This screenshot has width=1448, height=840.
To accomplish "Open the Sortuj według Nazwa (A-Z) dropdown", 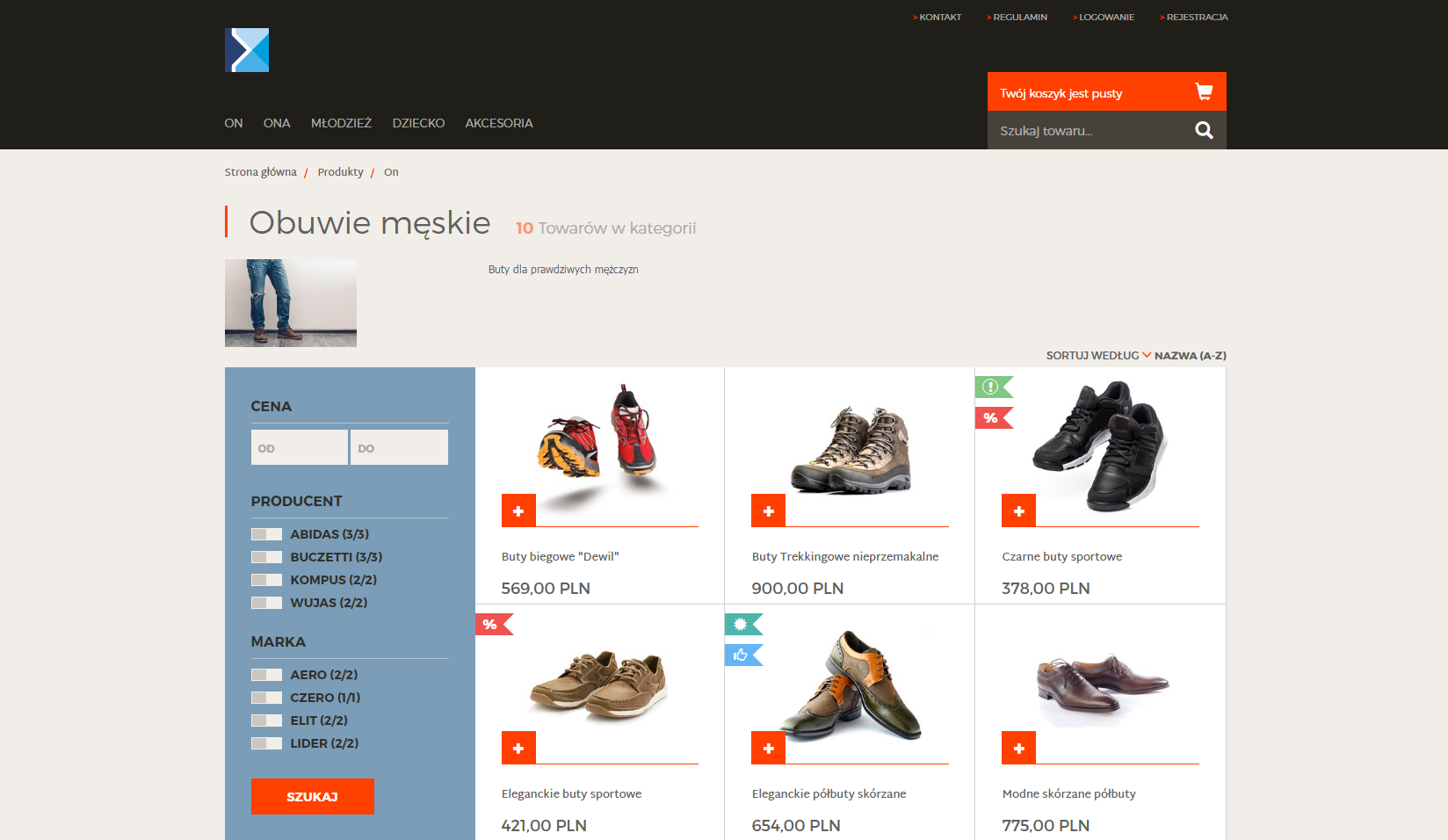I will pyautogui.click(x=1136, y=356).
